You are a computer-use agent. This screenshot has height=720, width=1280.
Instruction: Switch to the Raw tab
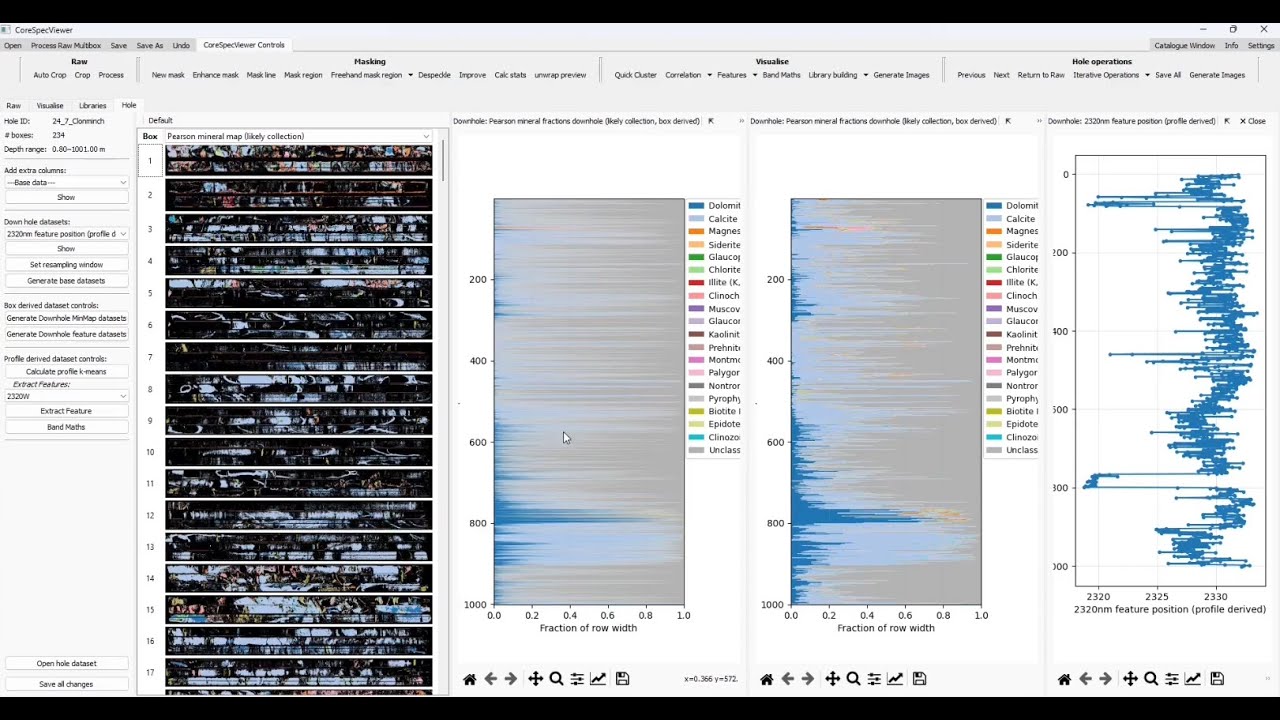coord(14,105)
